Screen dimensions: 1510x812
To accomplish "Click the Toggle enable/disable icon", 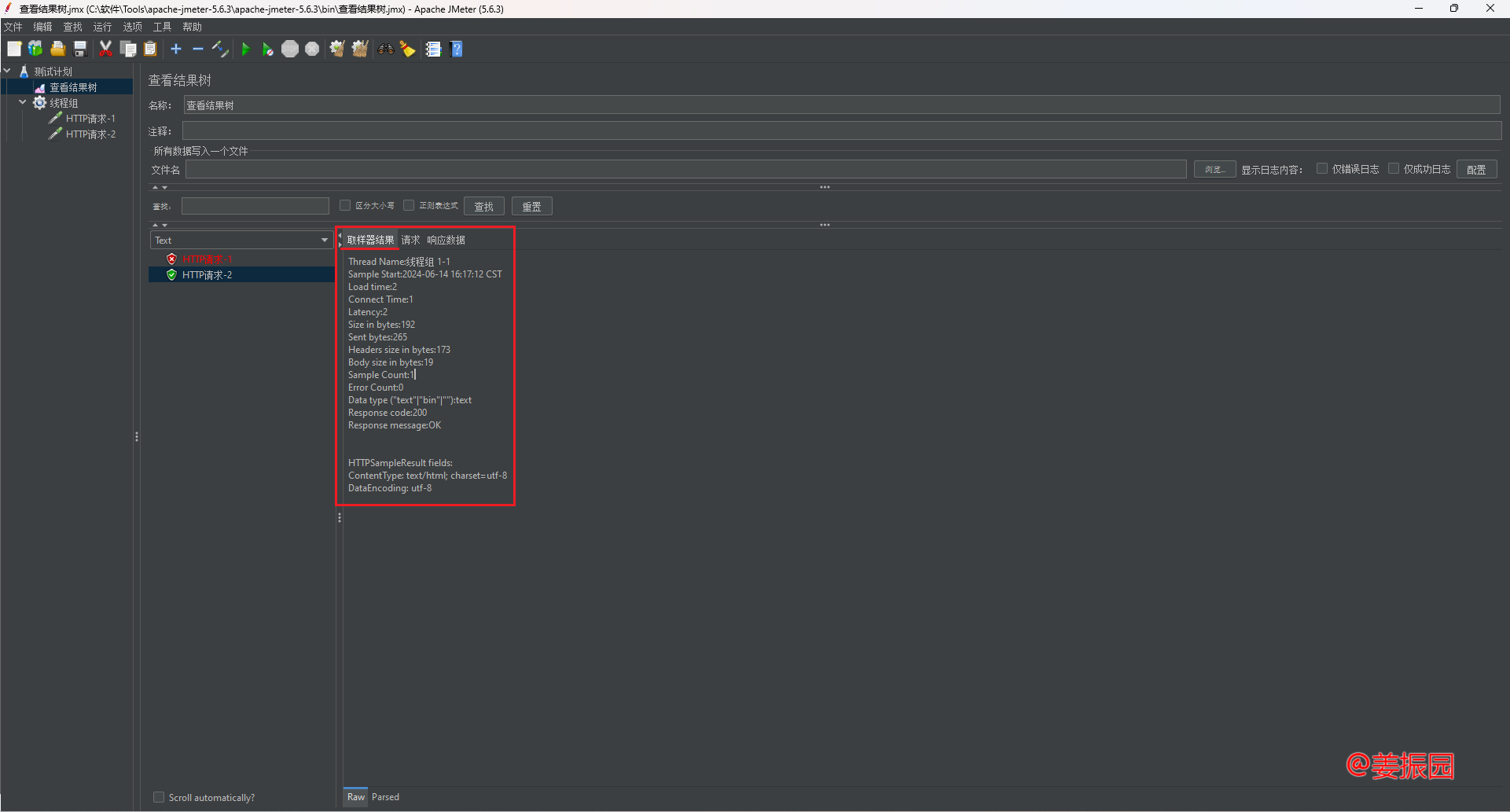I will [x=220, y=49].
